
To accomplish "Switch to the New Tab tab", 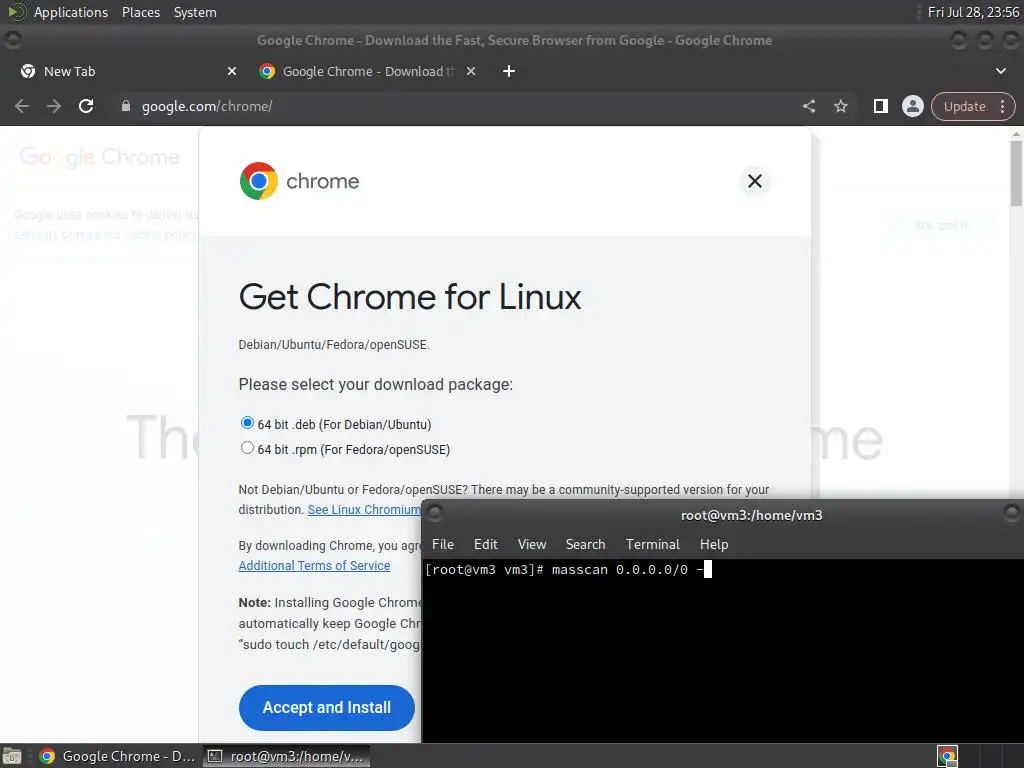I will tap(69, 71).
